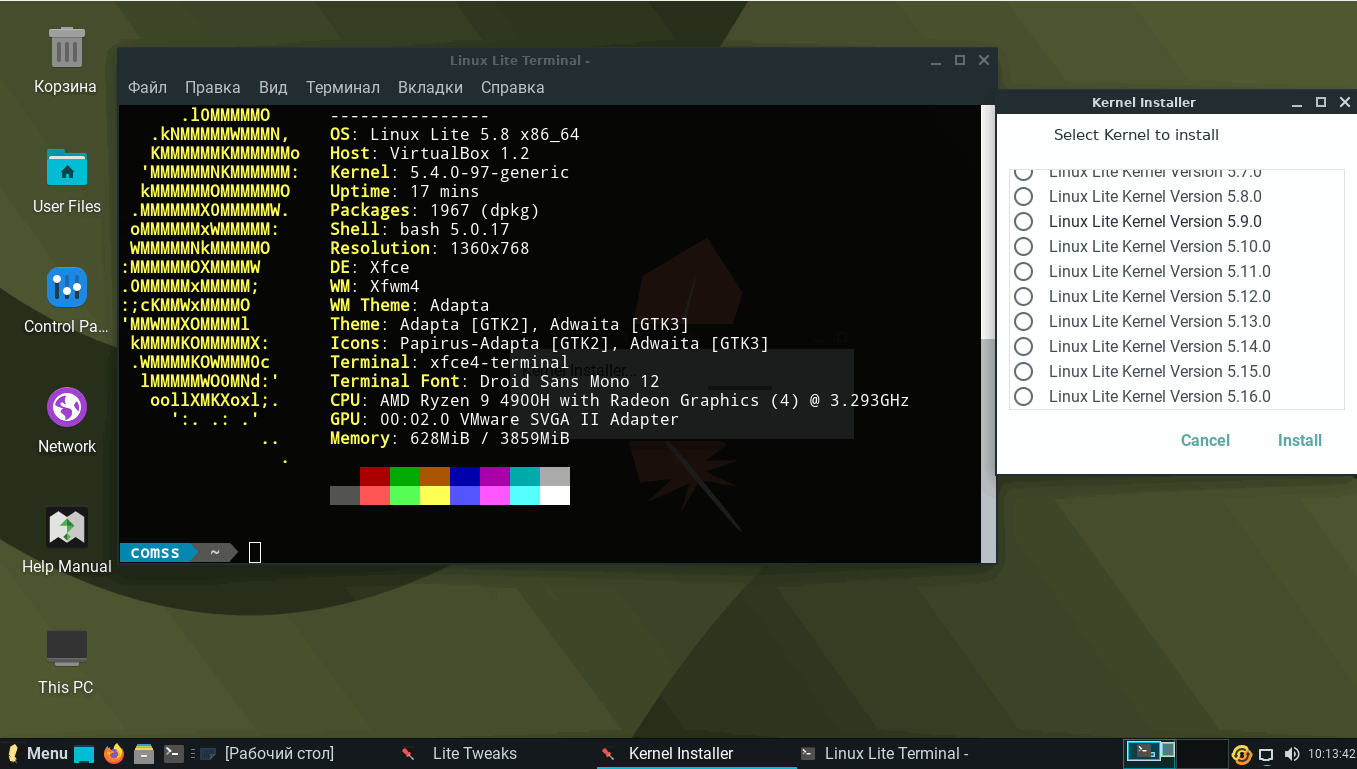Open the Файл menu in terminal
1357x769 pixels.
(x=147, y=87)
